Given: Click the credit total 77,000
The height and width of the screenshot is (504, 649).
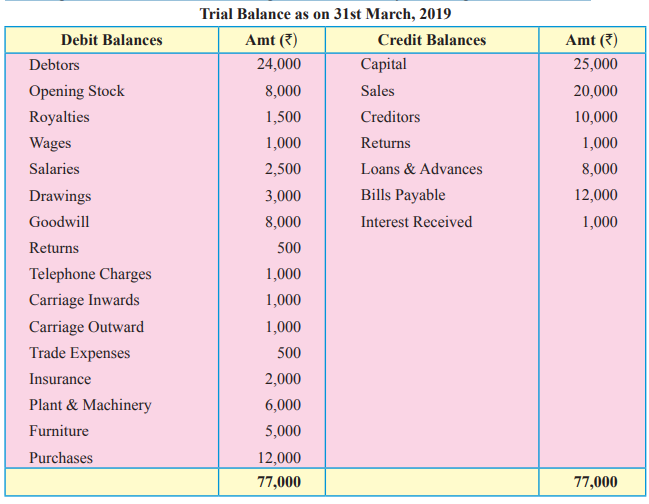Looking at the screenshot, I should tap(595, 482).
